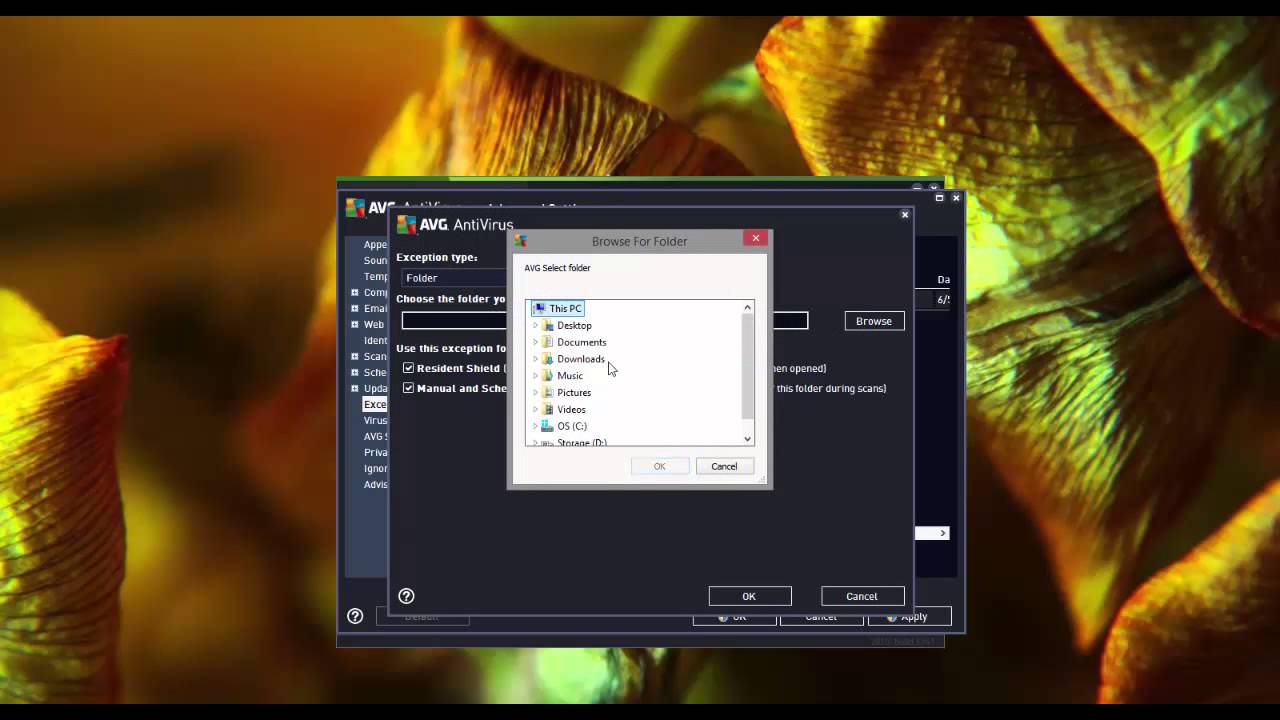Click the Videos folder icon
Image resolution: width=1280 pixels, height=720 pixels.
pyautogui.click(x=548, y=409)
